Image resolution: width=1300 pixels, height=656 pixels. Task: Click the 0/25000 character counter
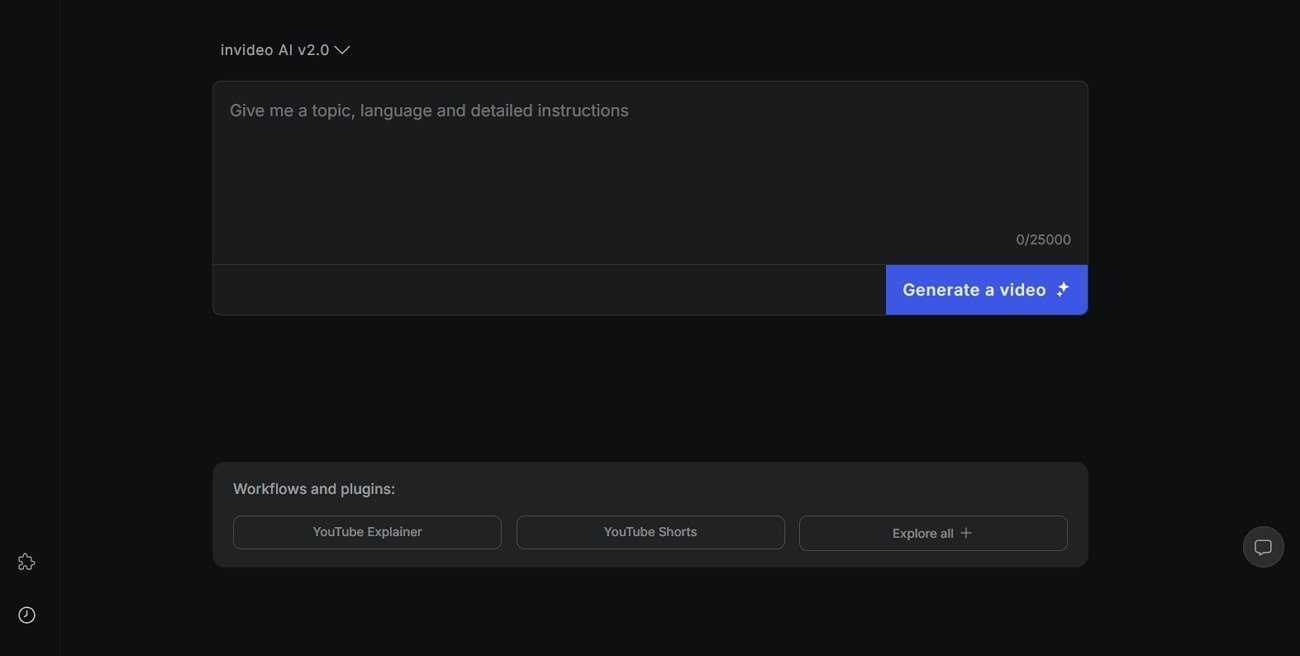(x=1043, y=240)
